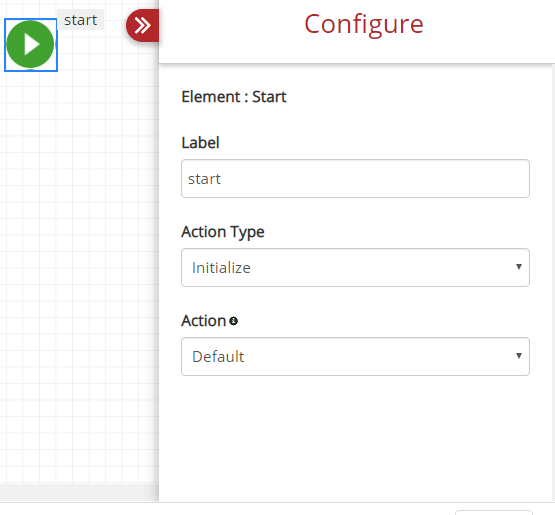Click the info icon next to Action
Image resolution: width=555 pixels, height=515 pixels.
point(233,321)
